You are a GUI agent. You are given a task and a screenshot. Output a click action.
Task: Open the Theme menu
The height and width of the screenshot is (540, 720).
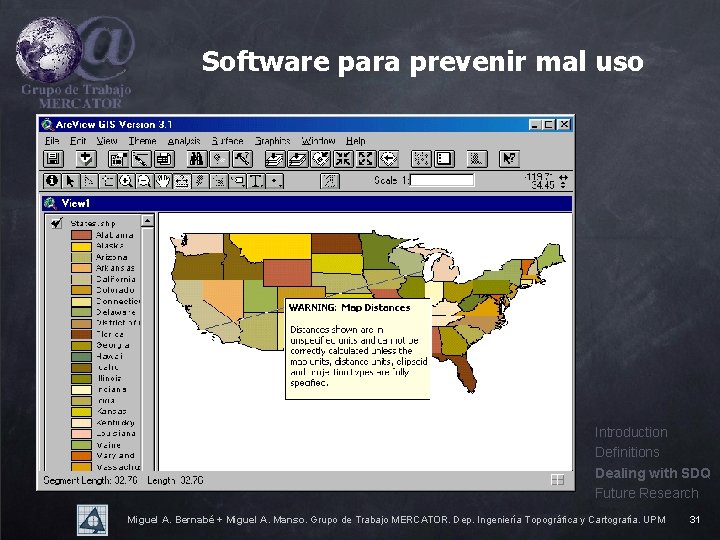142,141
